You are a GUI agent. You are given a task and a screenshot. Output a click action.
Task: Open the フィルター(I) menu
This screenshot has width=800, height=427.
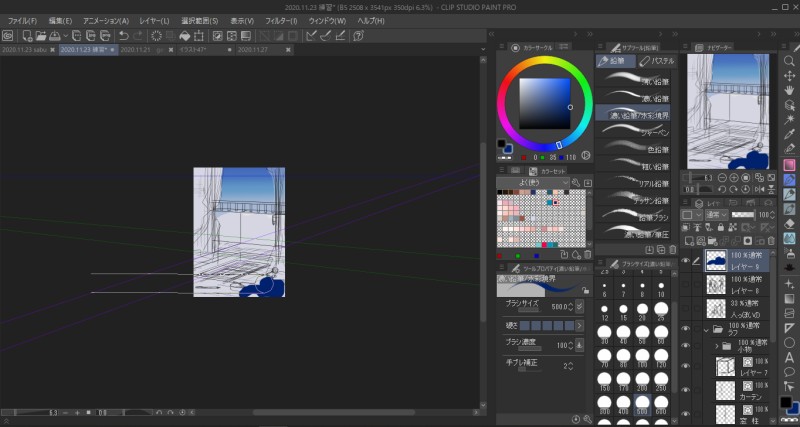tap(281, 21)
